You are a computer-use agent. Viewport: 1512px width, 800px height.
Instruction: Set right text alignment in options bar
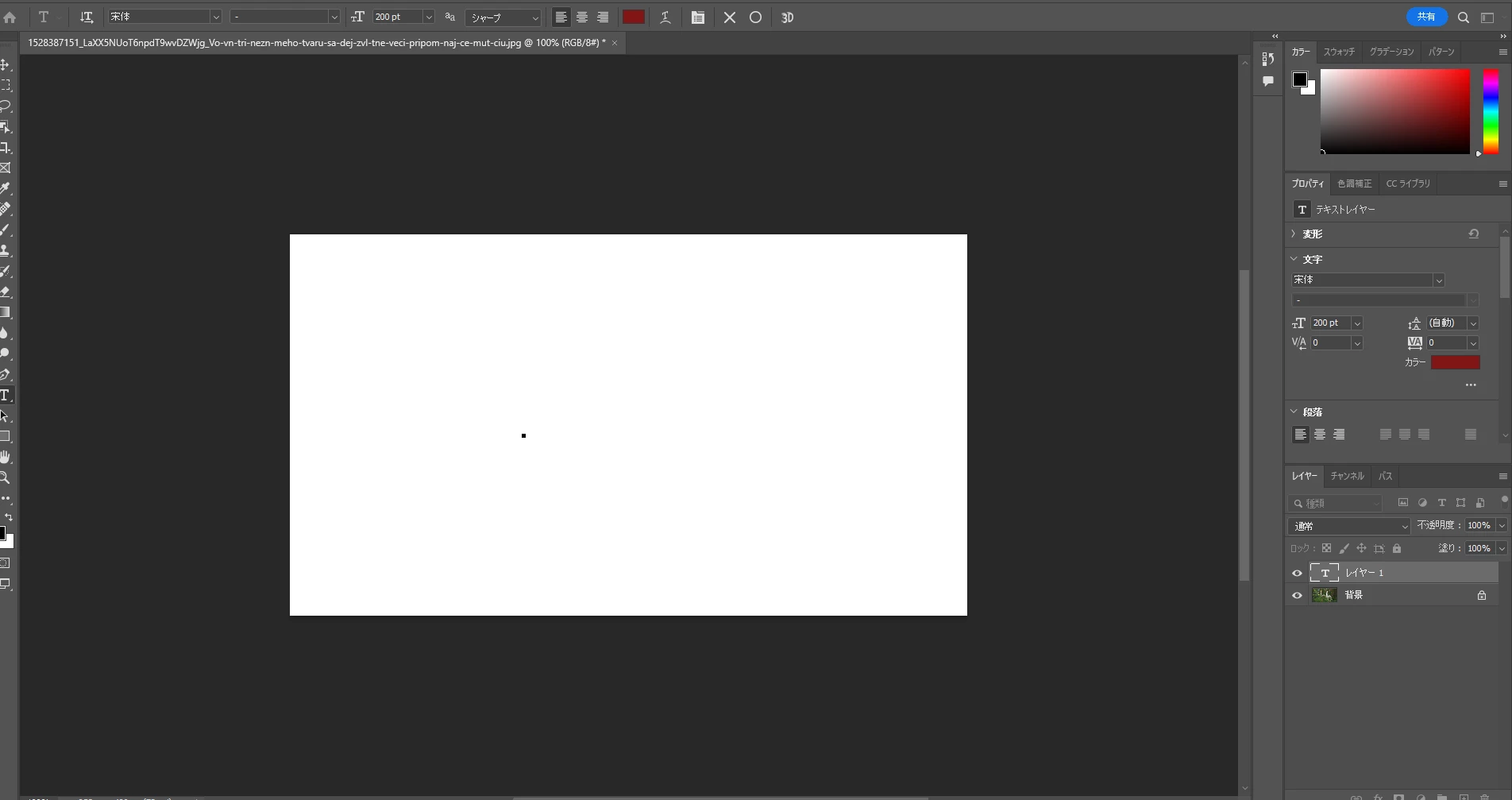[x=603, y=17]
